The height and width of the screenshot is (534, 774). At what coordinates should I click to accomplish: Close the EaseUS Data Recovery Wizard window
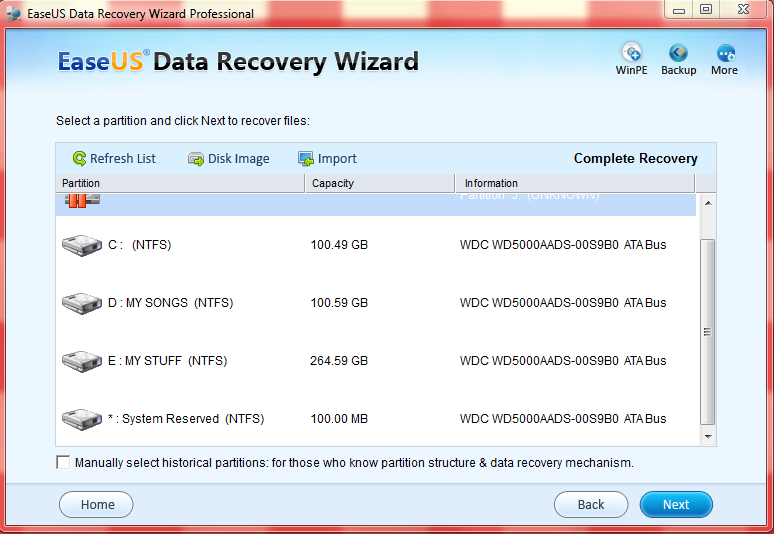point(744,10)
